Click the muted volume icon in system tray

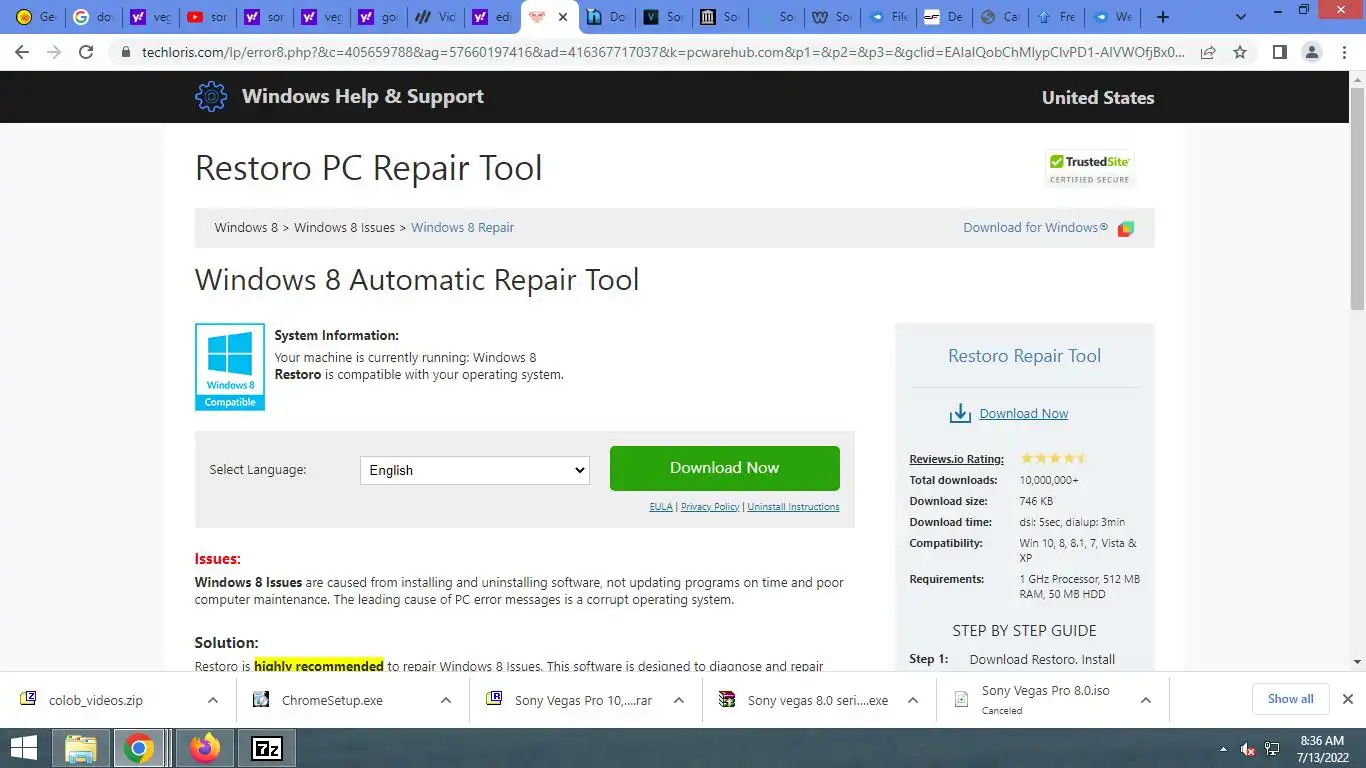[x=1248, y=748]
